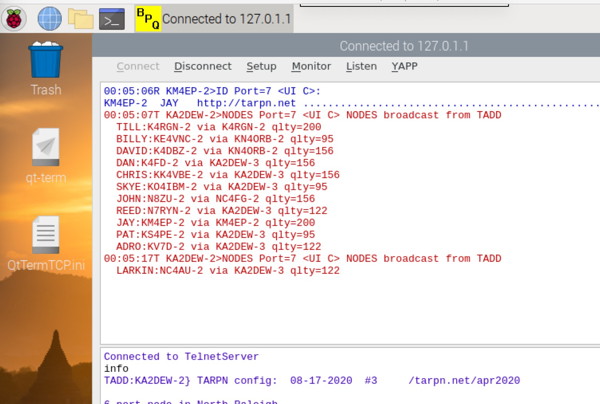Open the Raspberry Pi main menu
600x404 pixels.
[x=14, y=18]
